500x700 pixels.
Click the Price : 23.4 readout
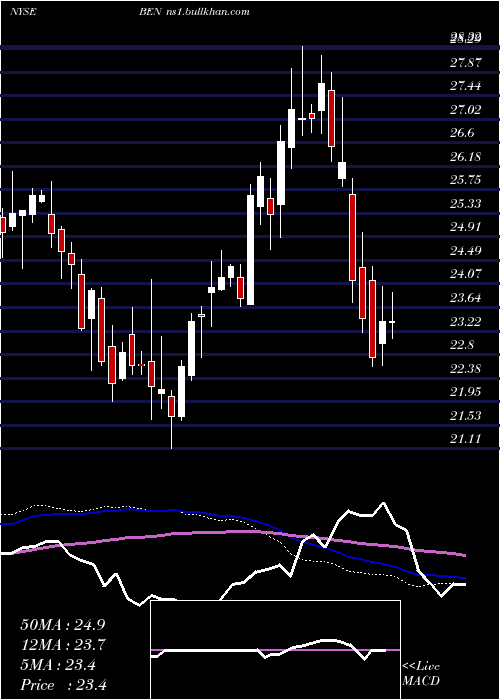click(63, 685)
